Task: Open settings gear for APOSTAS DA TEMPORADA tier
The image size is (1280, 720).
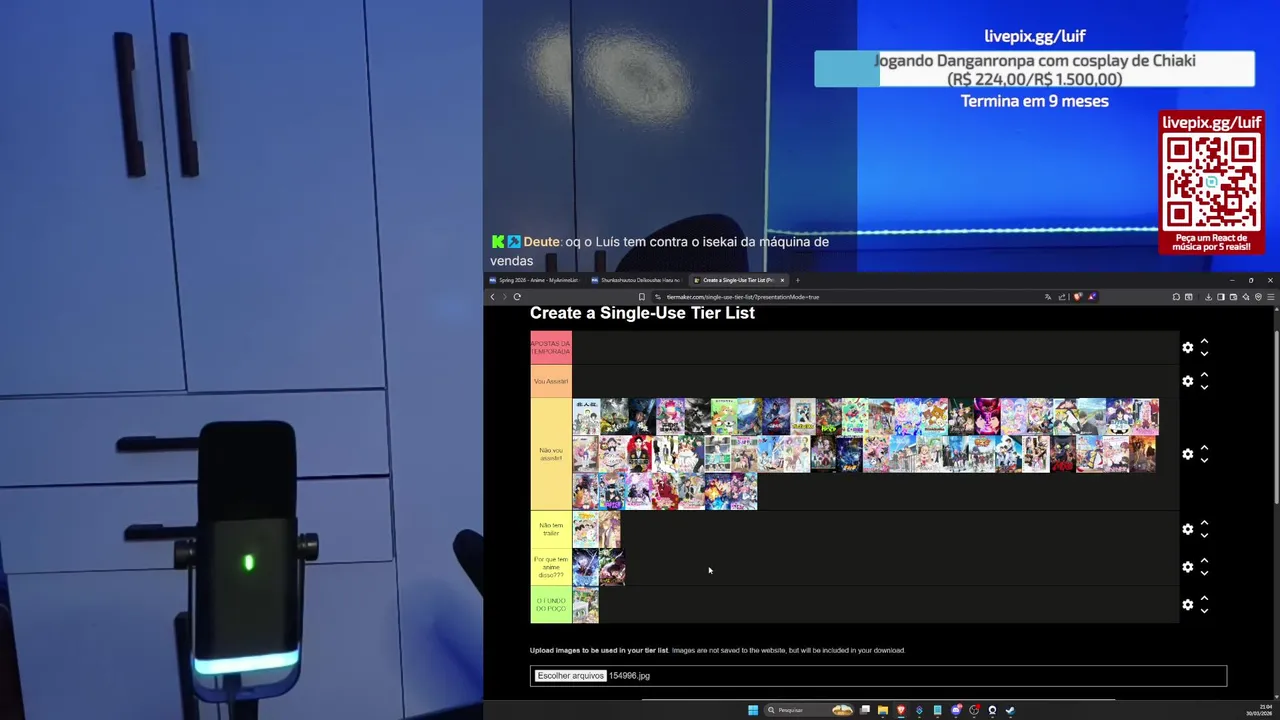Action: tap(1188, 347)
